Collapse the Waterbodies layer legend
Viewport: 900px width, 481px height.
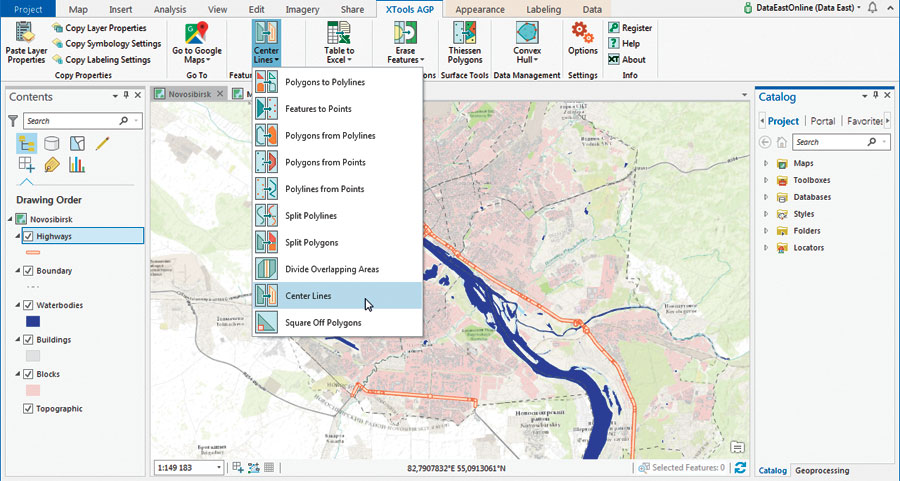pyautogui.click(x=18, y=305)
